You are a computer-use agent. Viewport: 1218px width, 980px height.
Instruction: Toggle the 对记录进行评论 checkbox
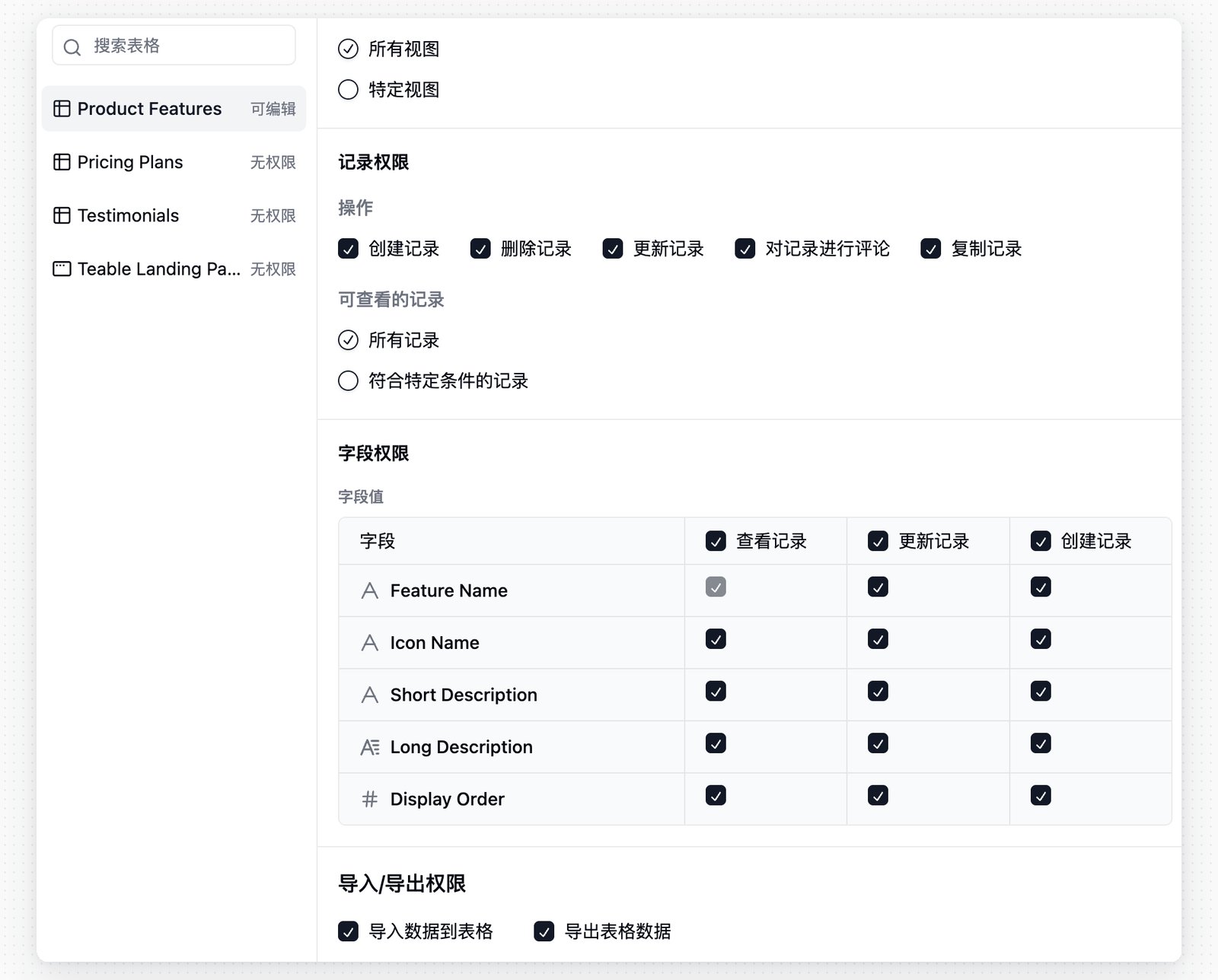click(x=745, y=249)
